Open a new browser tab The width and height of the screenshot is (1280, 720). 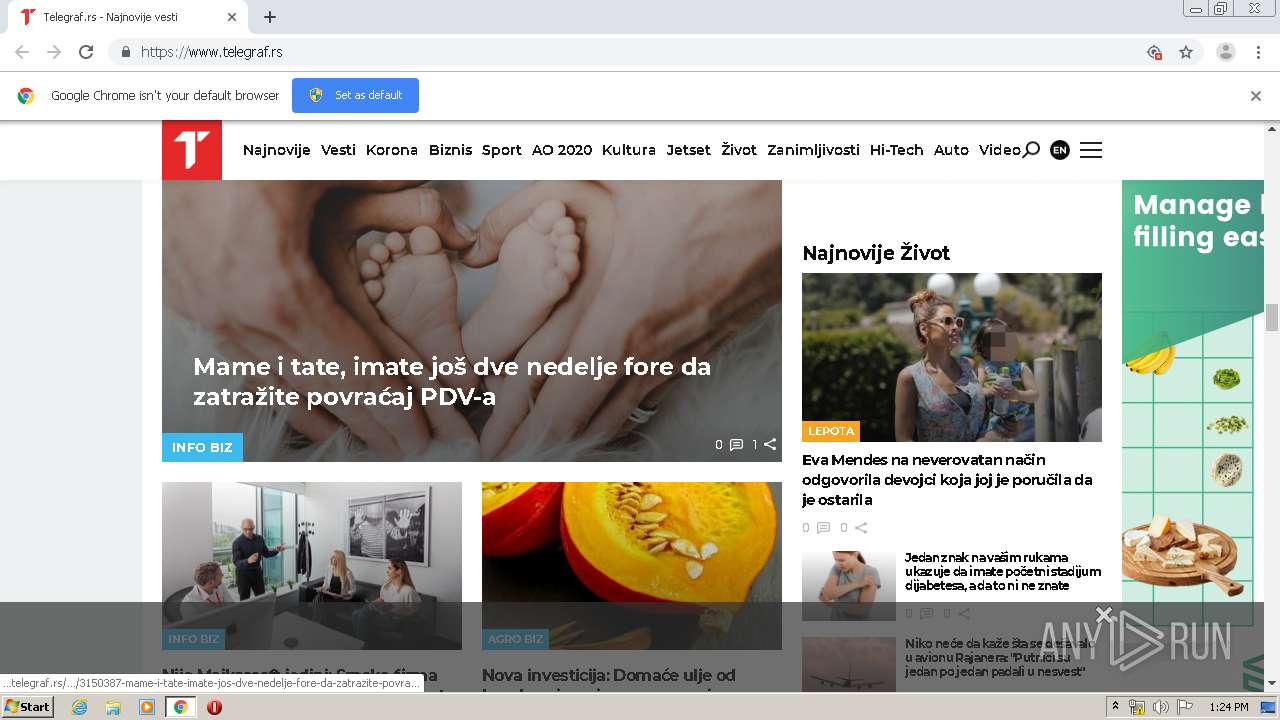point(270,17)
